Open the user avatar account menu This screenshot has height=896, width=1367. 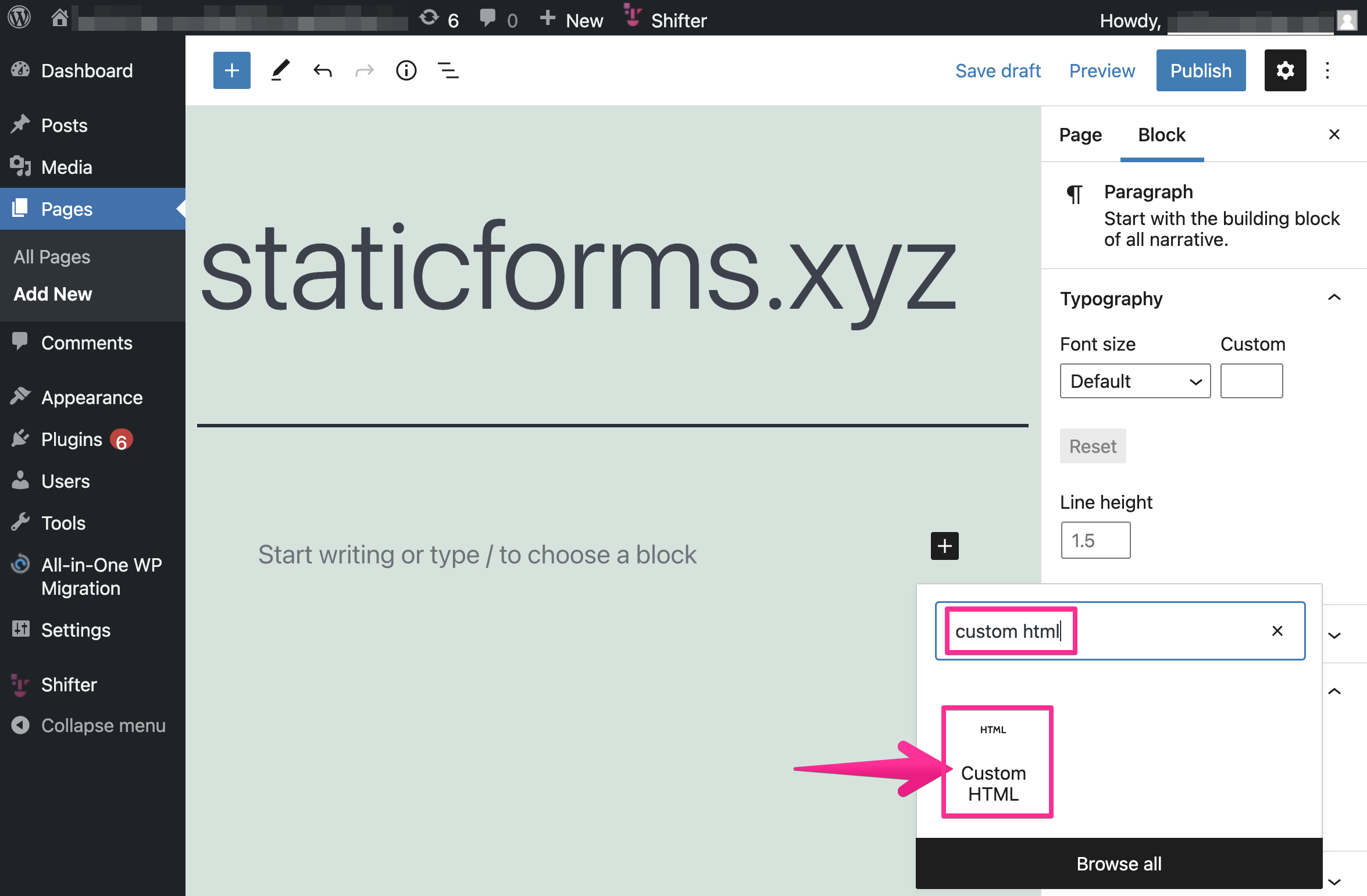click(x=1347, y=20)
